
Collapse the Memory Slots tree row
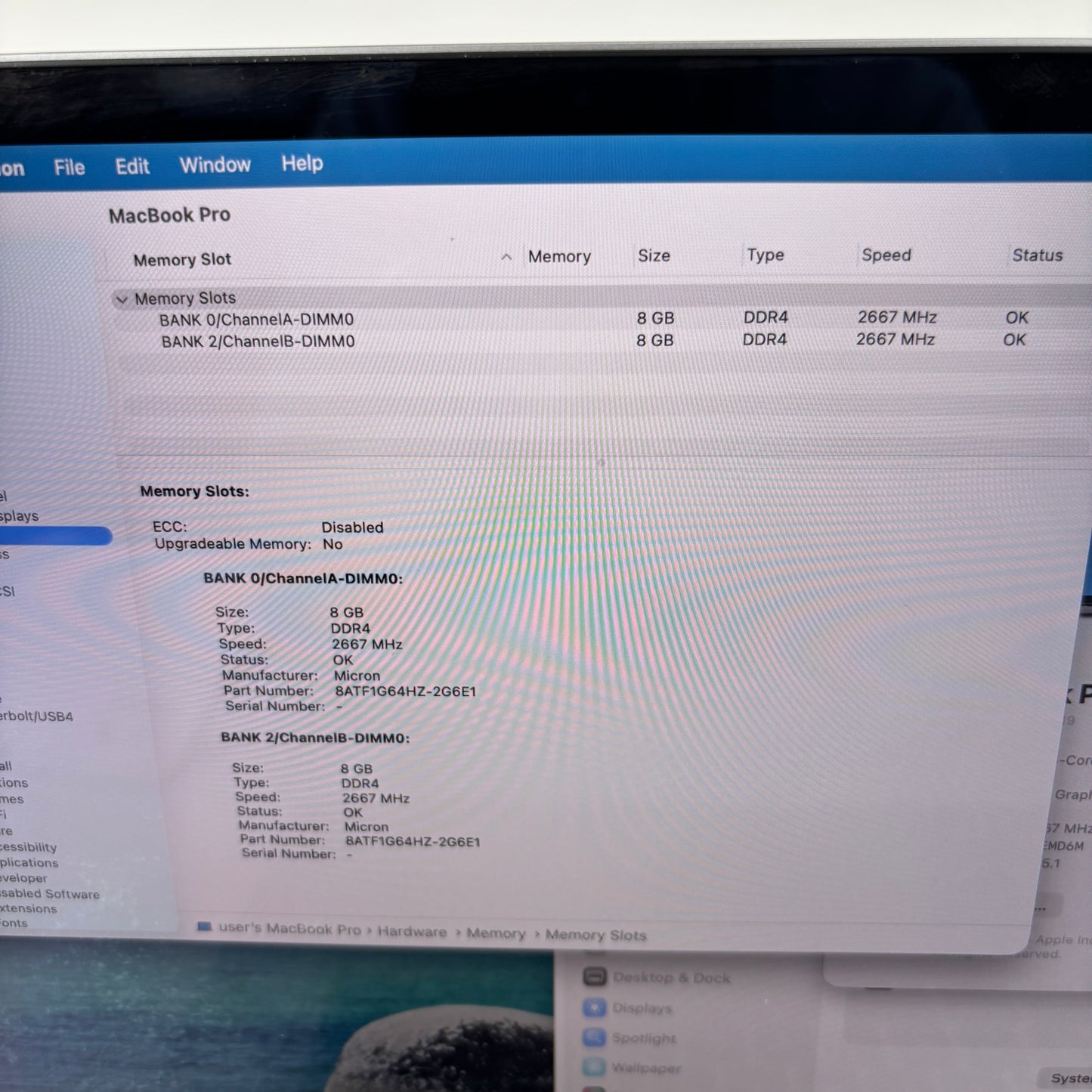(x=121, y=299)
